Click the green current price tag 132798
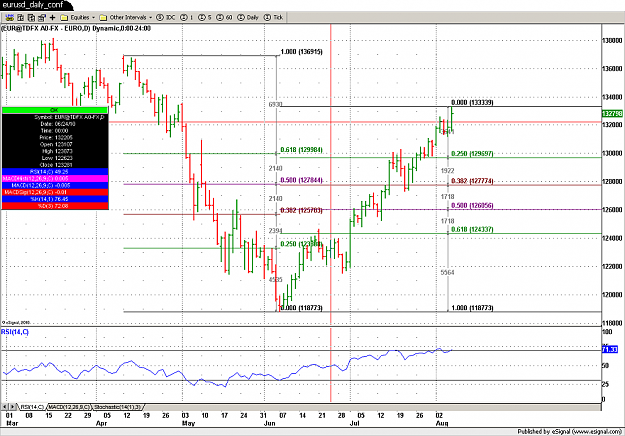This screenshot has height=436, width=625. pos(612,114)
